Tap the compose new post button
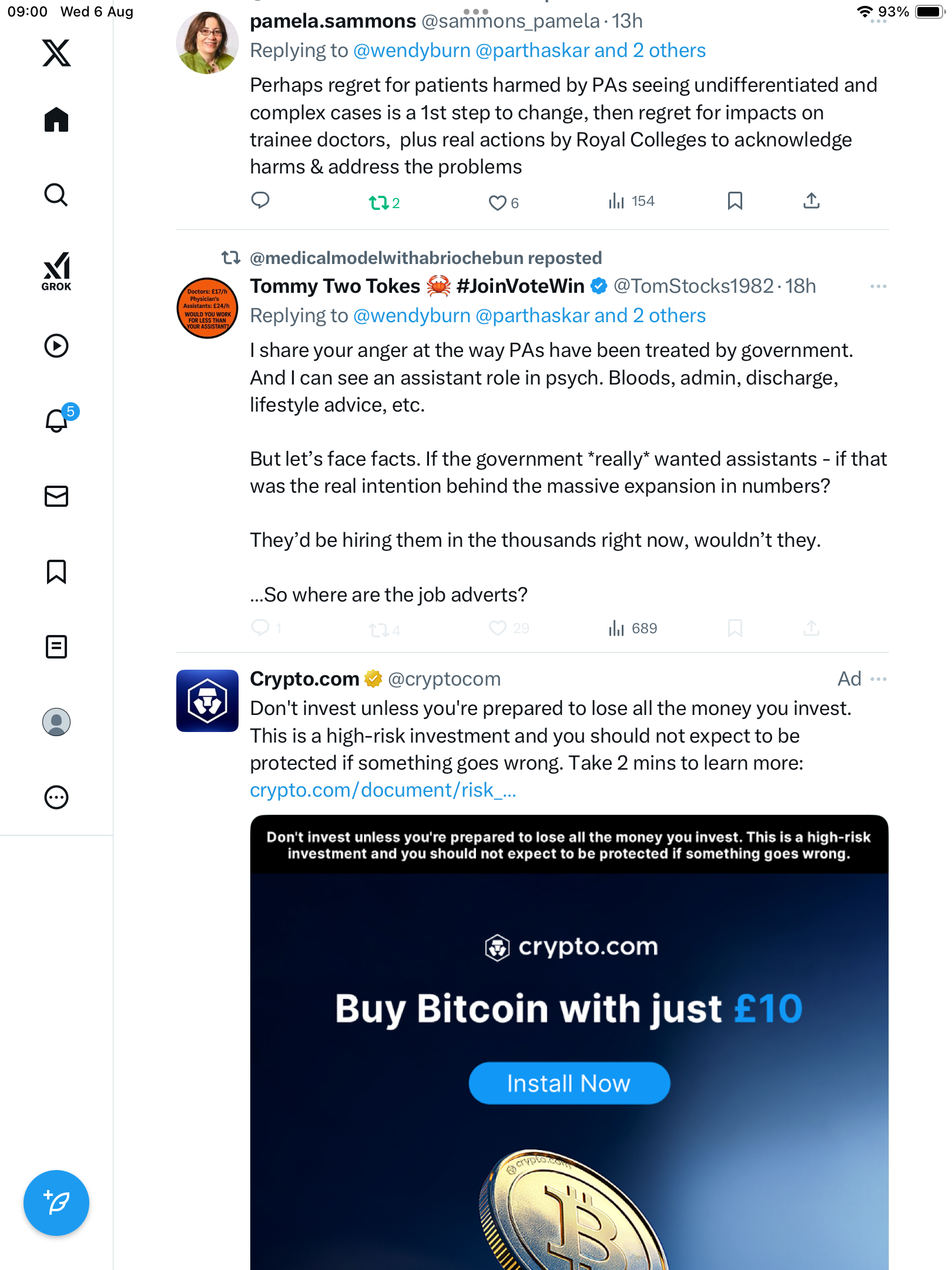This screenshot has width=952, height=1270. 56,1202
